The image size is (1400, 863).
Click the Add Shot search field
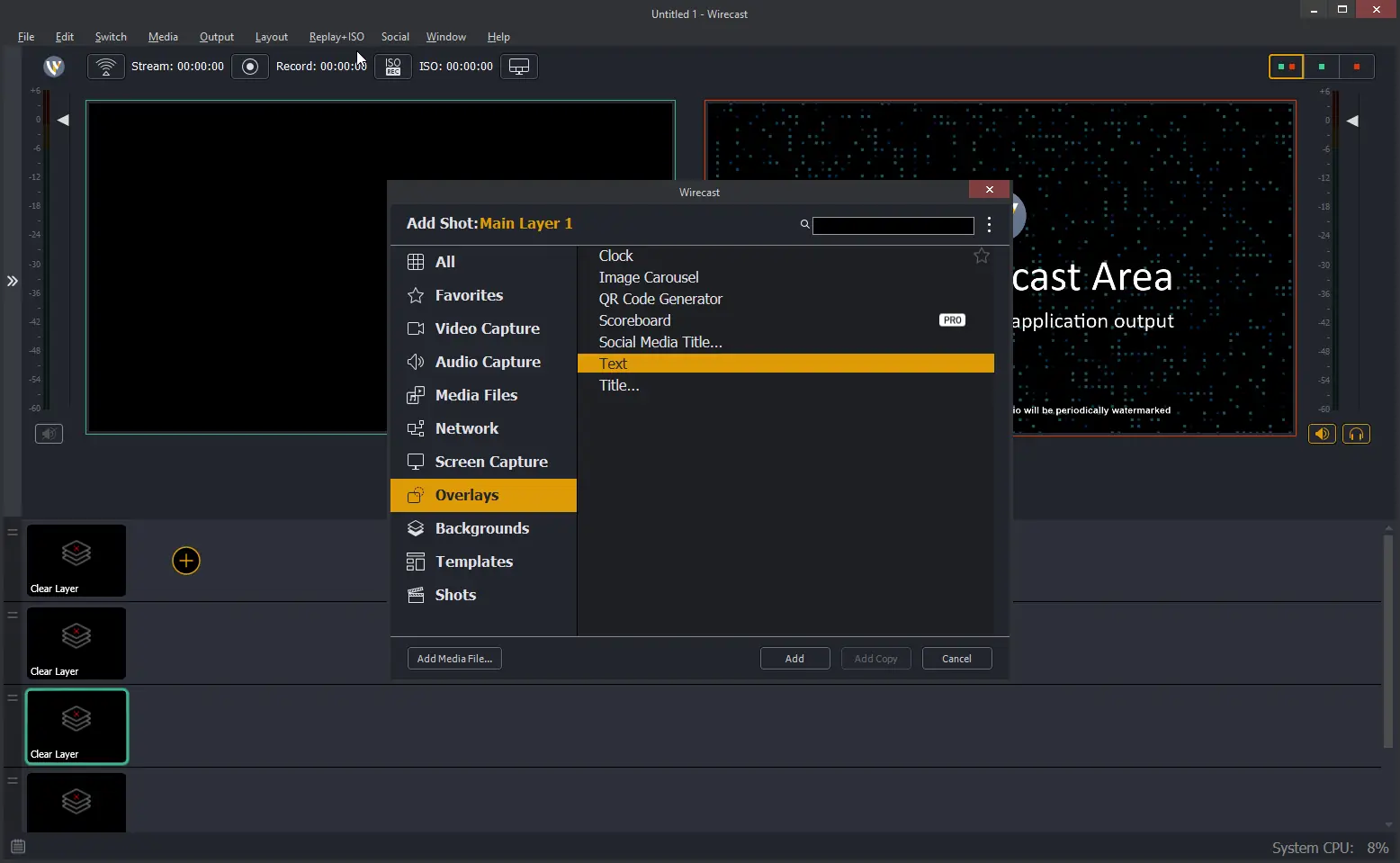pyautogui.click(x=893, y=225)
